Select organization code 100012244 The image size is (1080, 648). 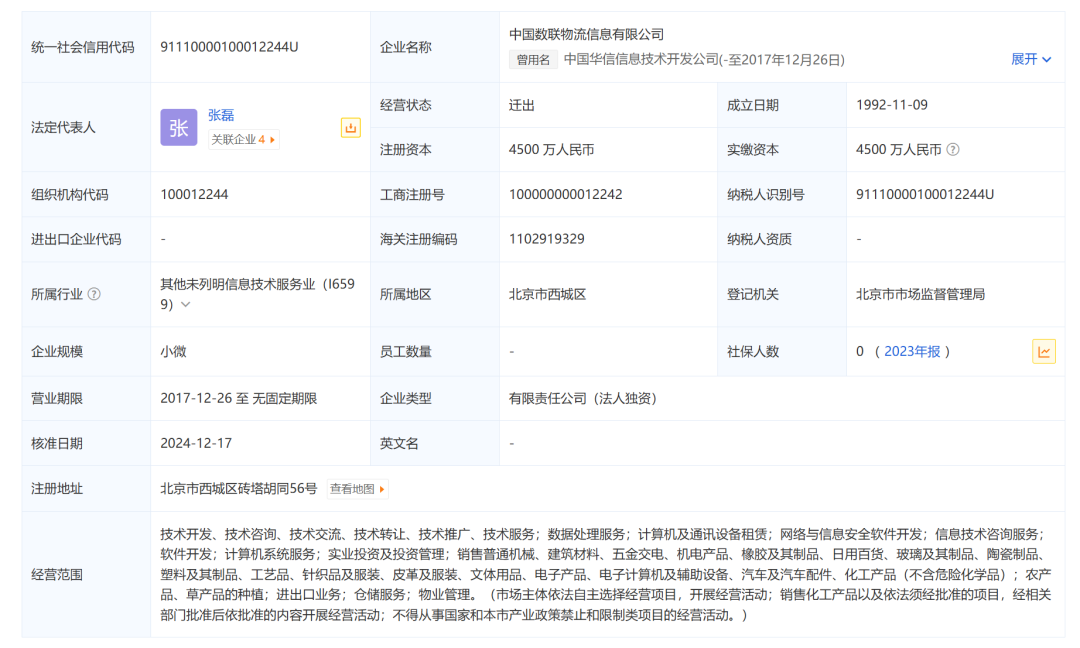coord(194,194)
